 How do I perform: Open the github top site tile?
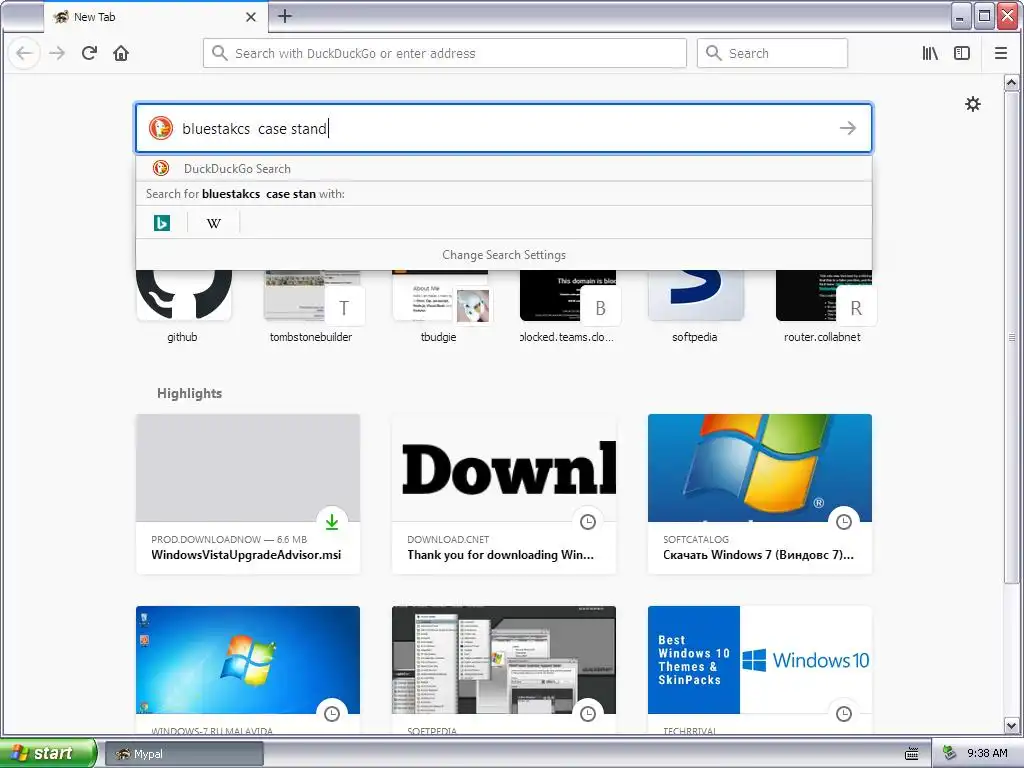[x=183, y=307]
